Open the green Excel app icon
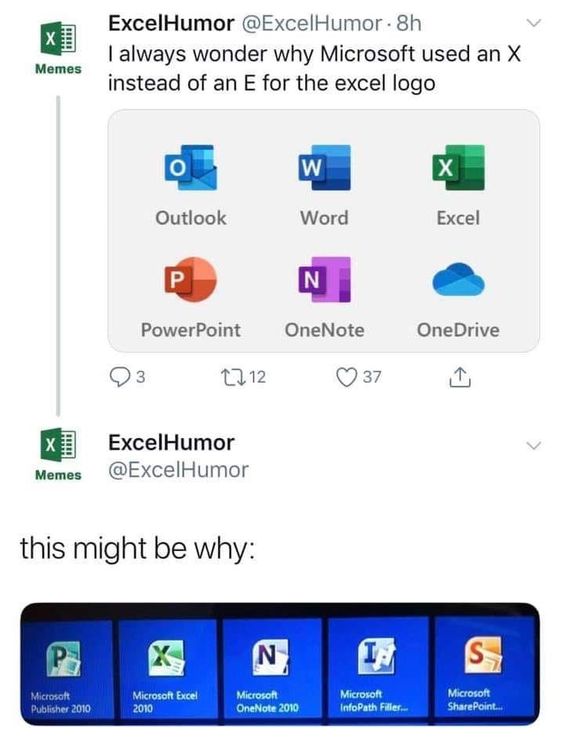The width and height of the screenshot is (564, 751). [x=458, y=168]
